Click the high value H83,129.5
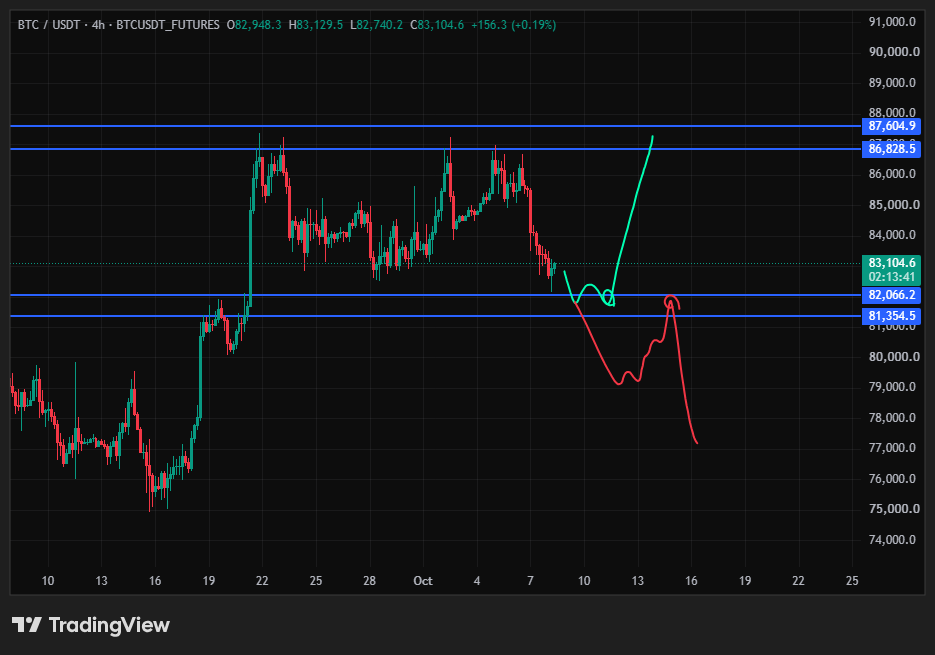The width and height of the screenshot is (935, 655). click(315, 25)
